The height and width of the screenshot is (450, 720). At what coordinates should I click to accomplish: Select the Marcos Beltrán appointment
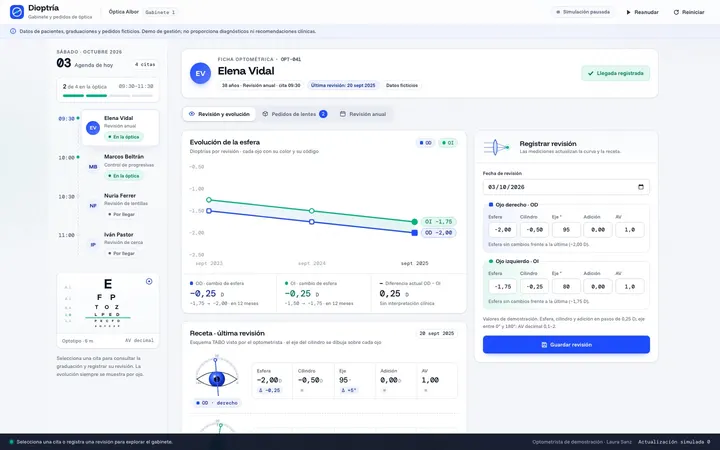click(120, 167)
